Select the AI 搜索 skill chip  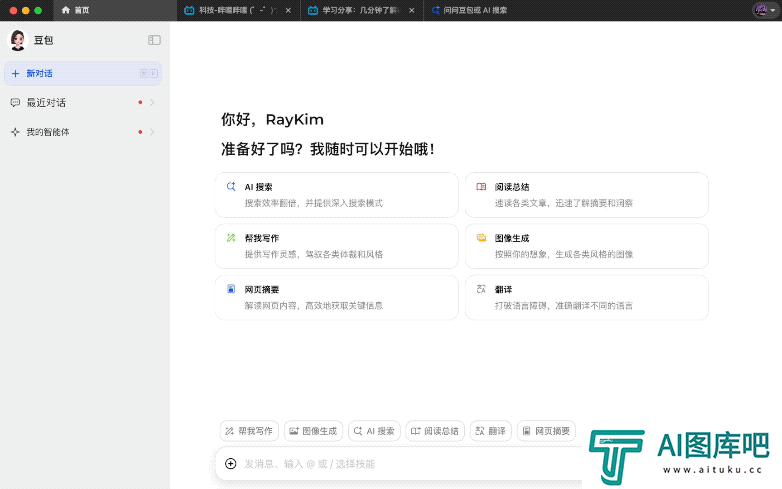pos(374,431)
